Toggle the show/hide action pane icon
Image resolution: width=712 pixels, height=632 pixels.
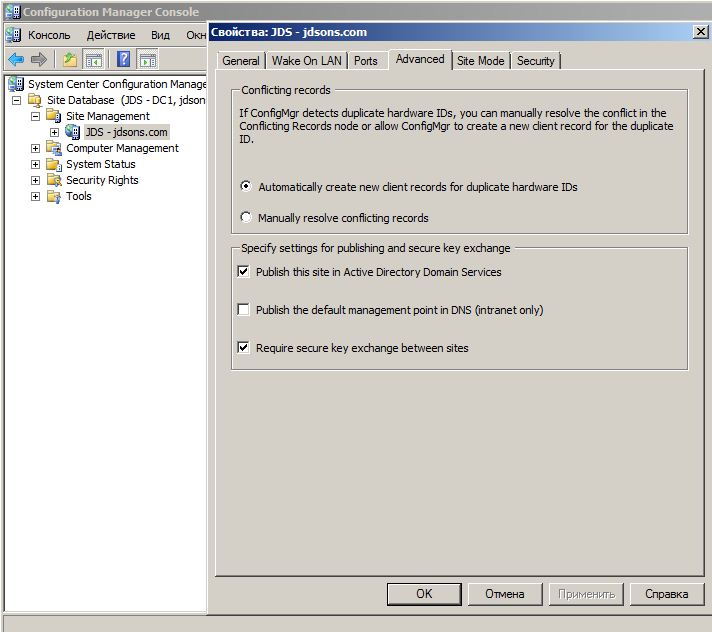[x=148, y=59]
